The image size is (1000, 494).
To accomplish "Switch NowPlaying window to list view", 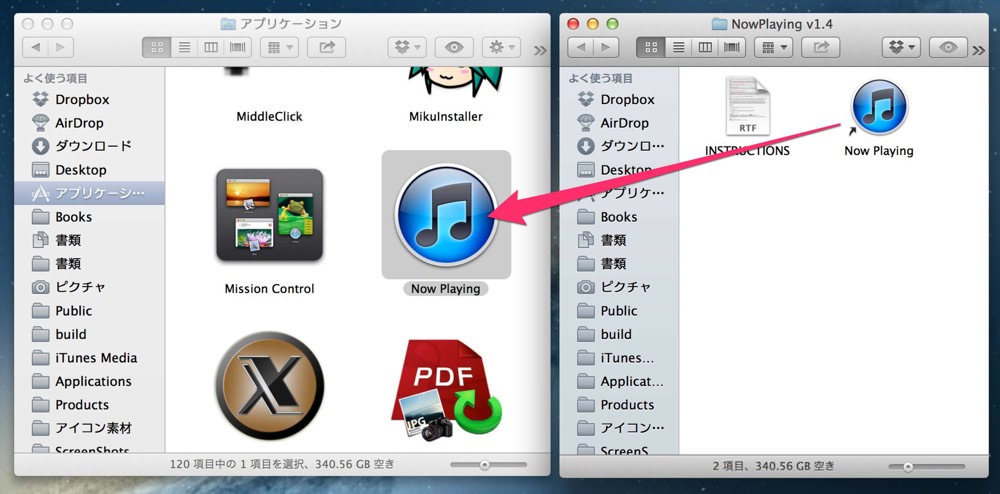I will [679, 47].
